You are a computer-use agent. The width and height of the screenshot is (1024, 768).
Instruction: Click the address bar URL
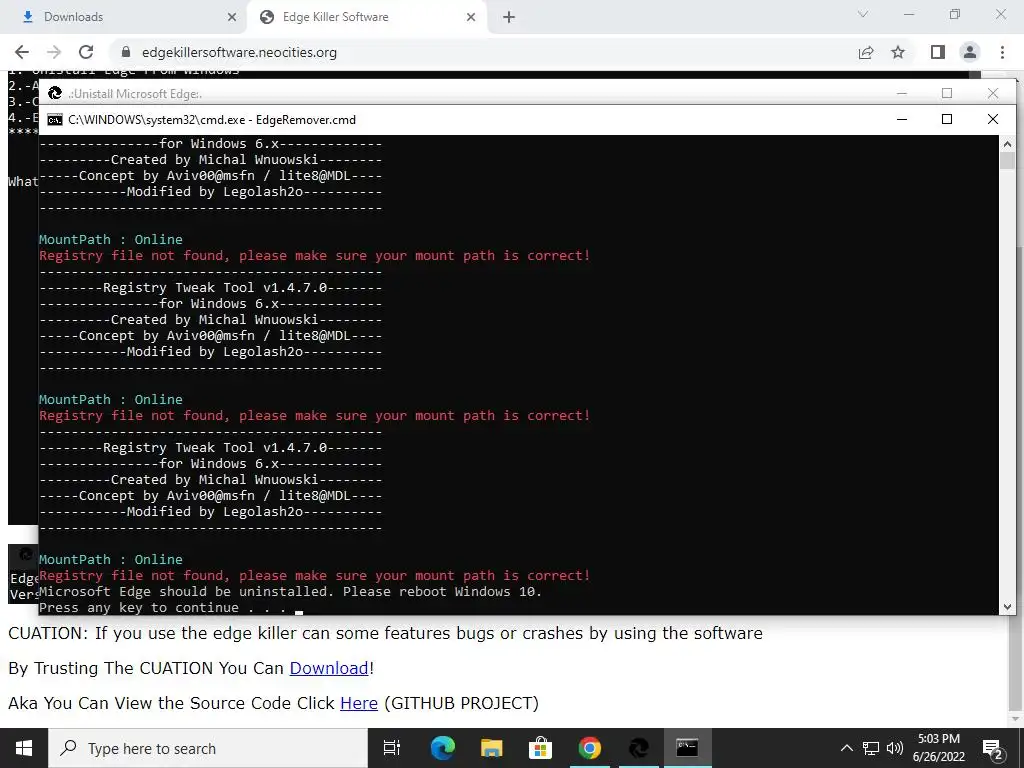239,52
